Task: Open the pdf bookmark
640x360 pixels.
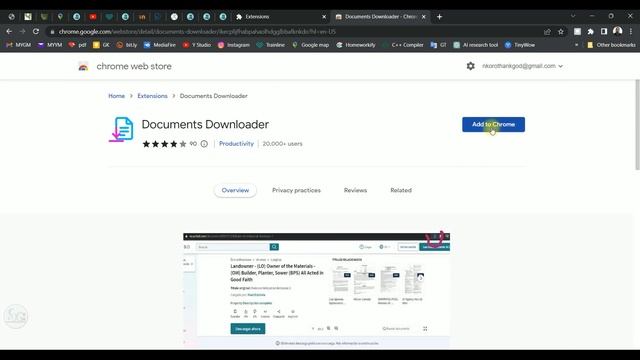Action: click(77, 45)
